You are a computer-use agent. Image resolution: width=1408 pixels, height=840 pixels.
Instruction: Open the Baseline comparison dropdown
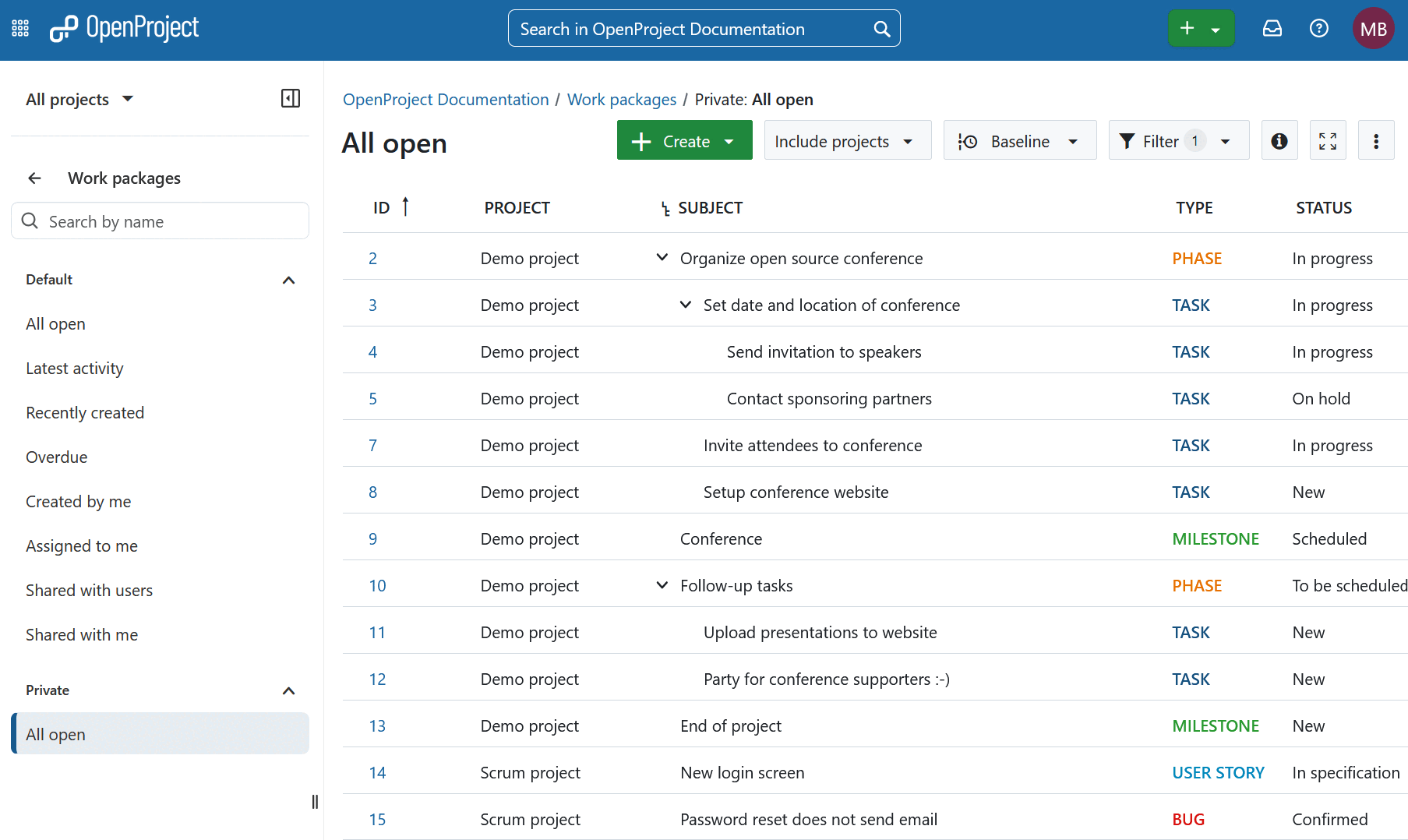click(x=1019, y=140)
